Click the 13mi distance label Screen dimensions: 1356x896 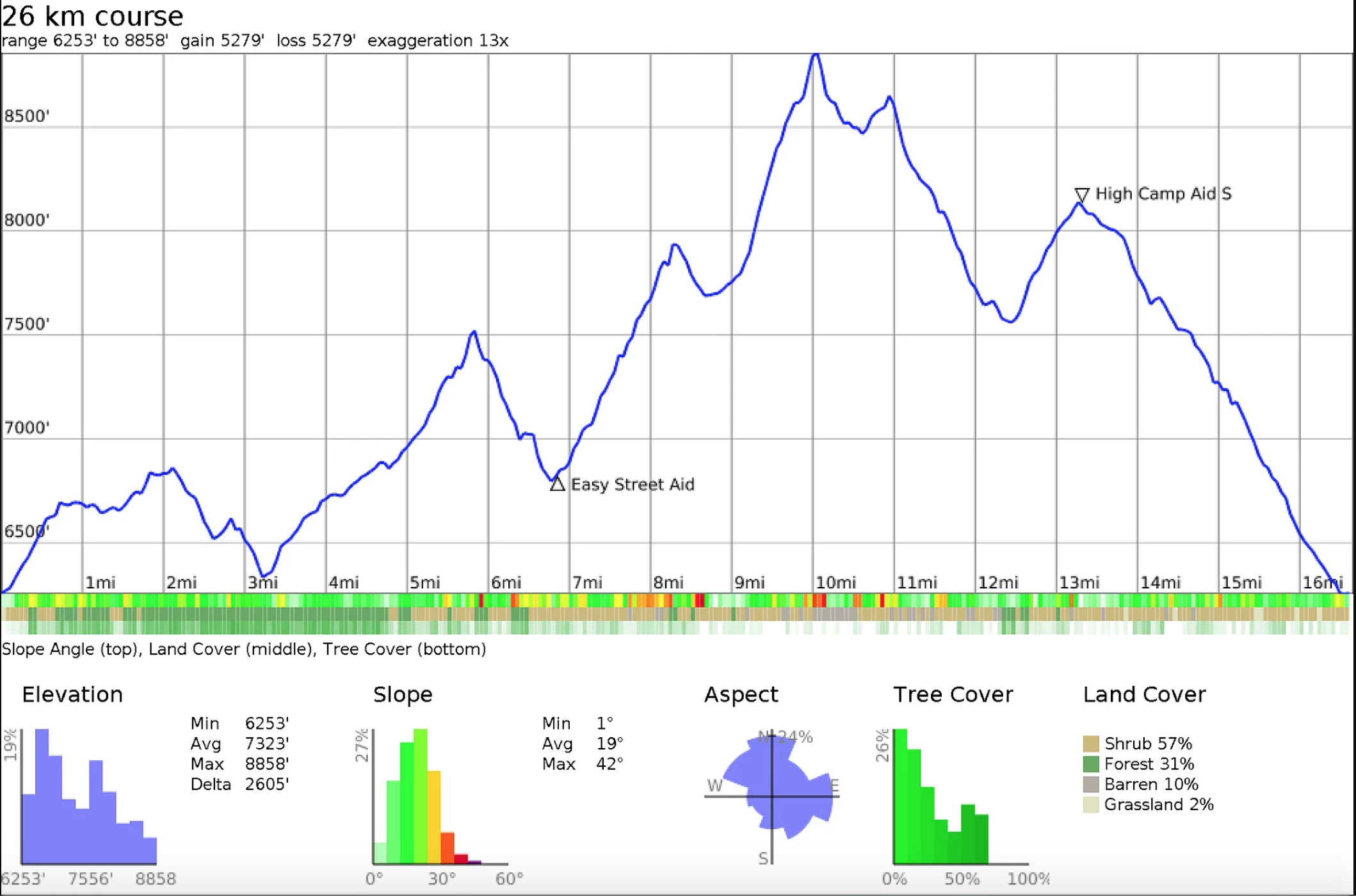pyautogui.click(x=1079, y=583)
